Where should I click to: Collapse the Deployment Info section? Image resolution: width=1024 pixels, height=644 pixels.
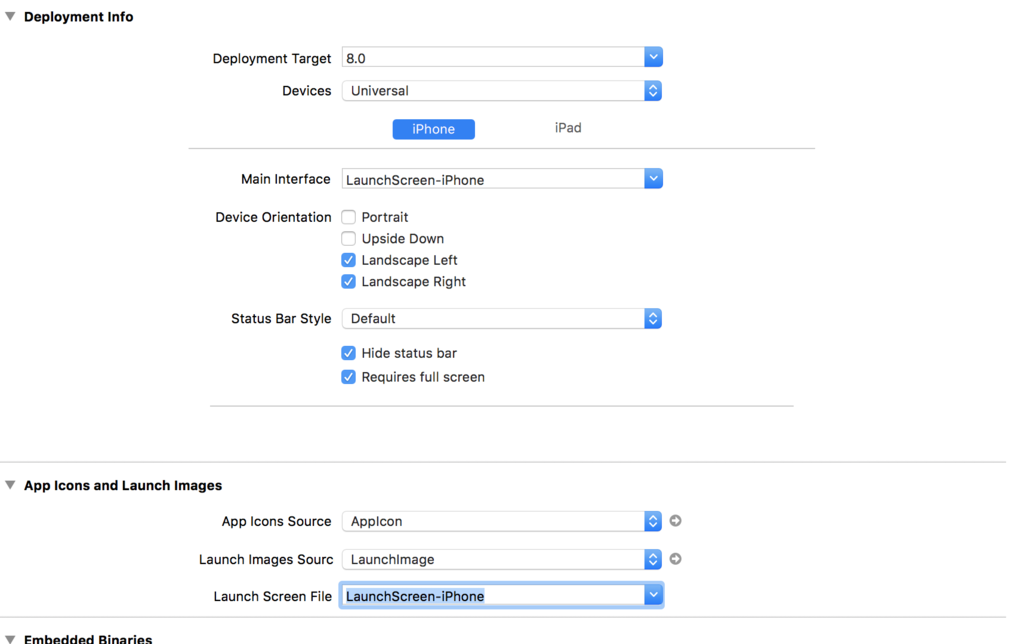click(x=10, y=16)
